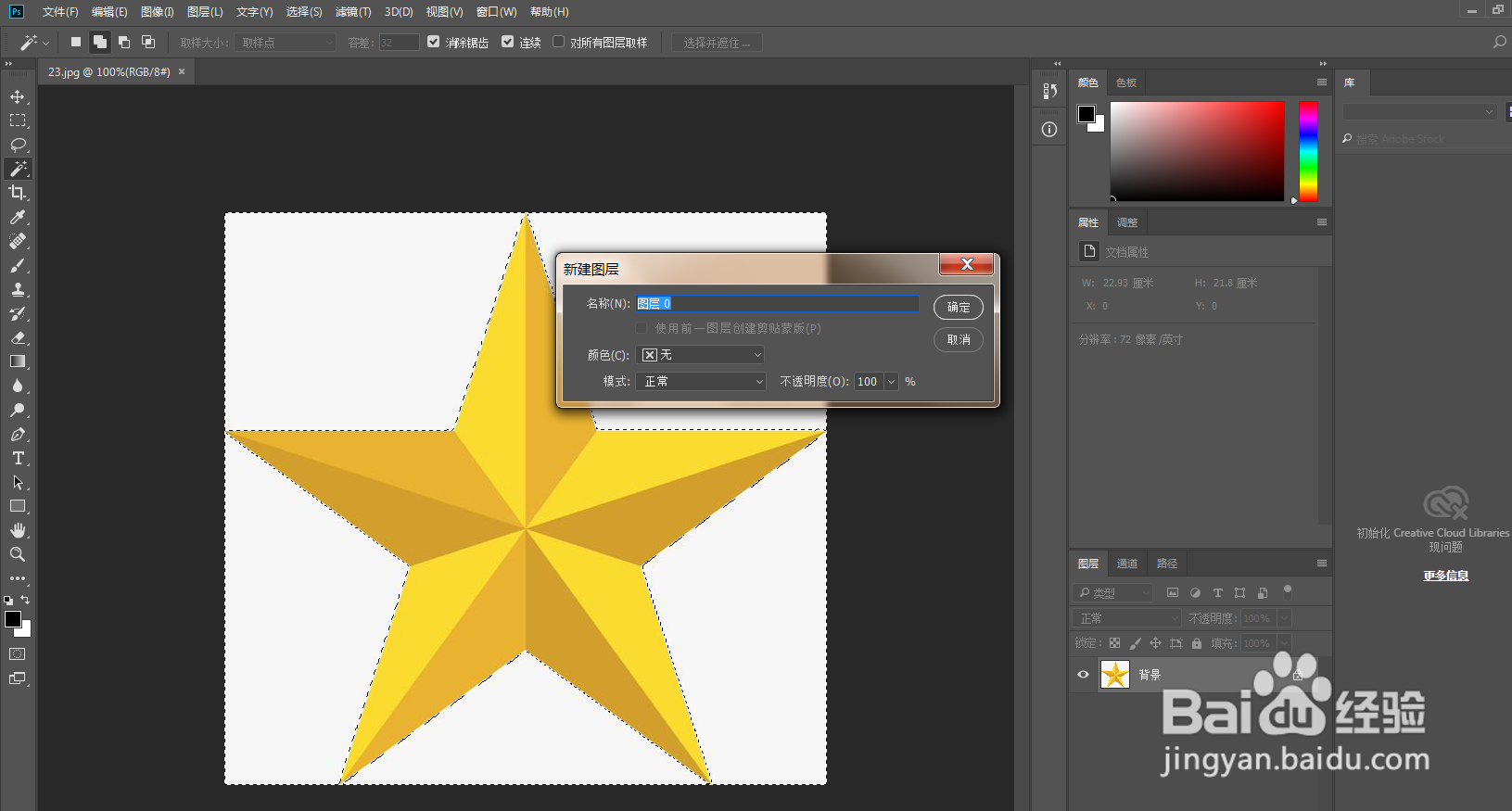This screenshot has width=1512, height=811.
Task: Open the File menu
Action: [60, 12]
